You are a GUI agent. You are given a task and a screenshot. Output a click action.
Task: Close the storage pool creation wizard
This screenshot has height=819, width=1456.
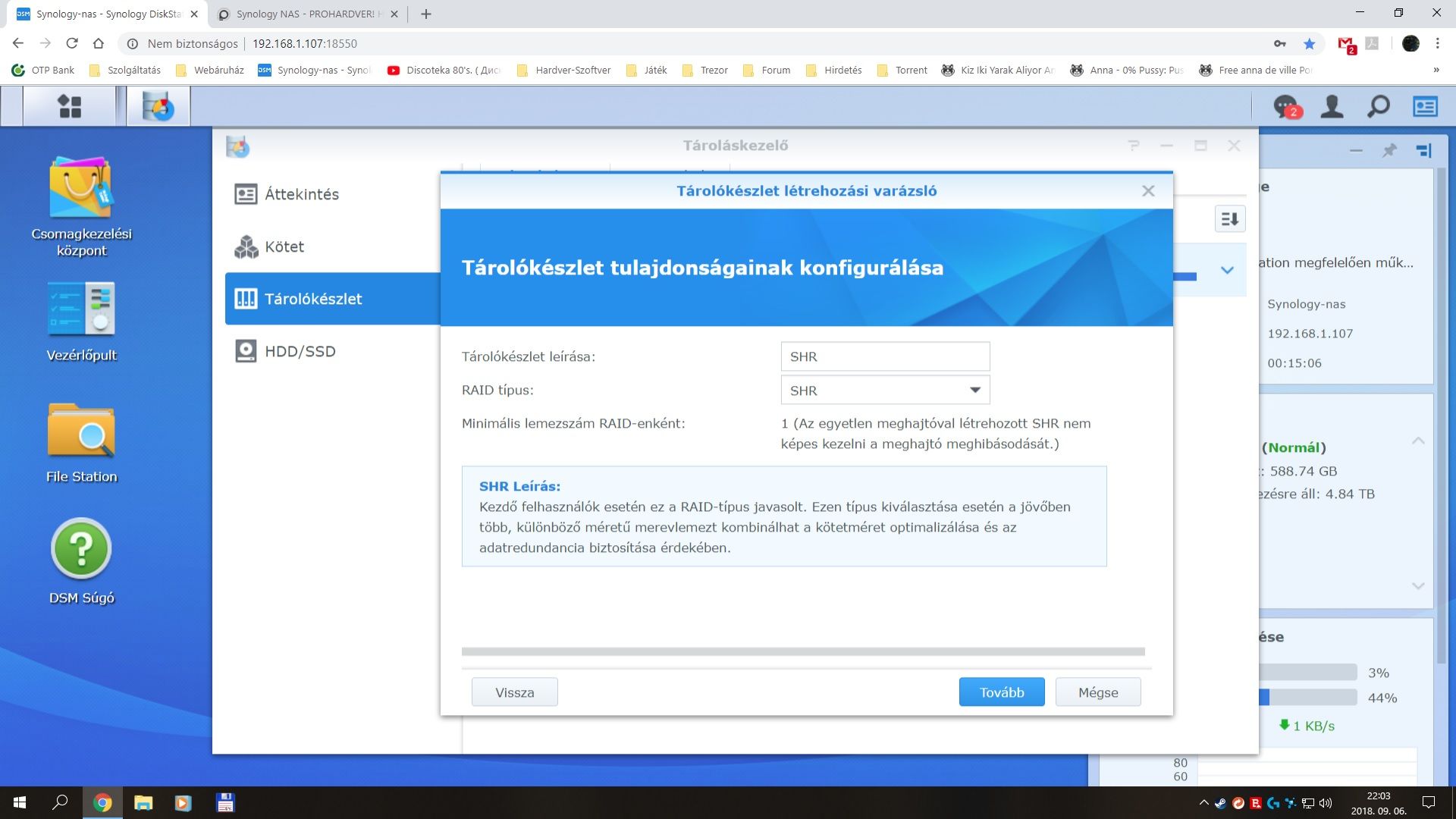(1148, 191)
